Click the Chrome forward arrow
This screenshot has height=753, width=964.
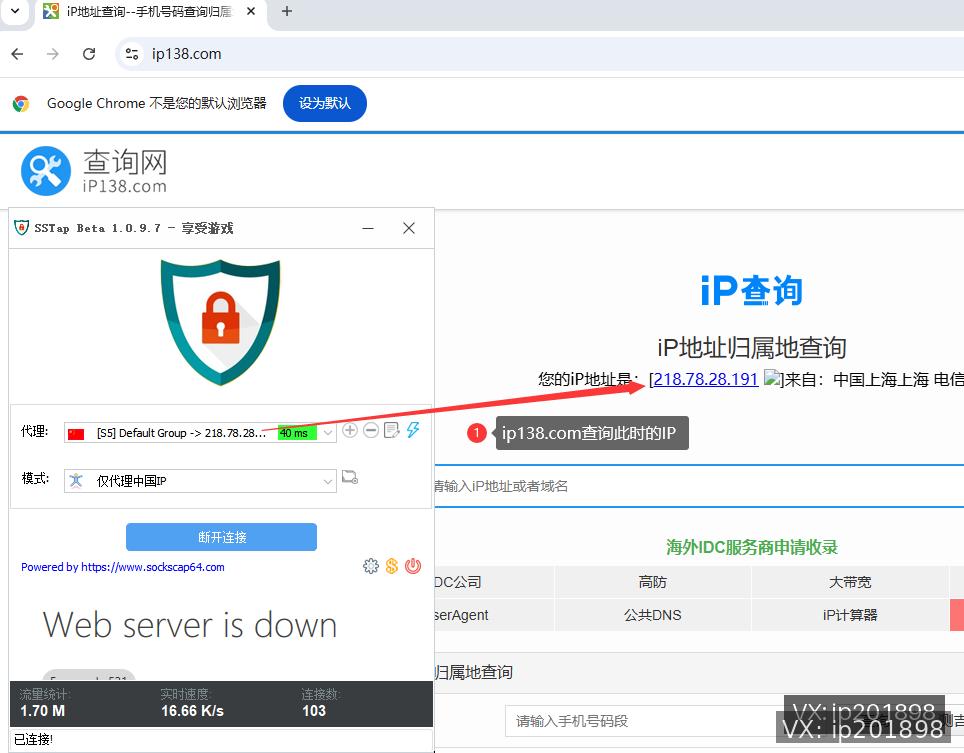point(53,54)
